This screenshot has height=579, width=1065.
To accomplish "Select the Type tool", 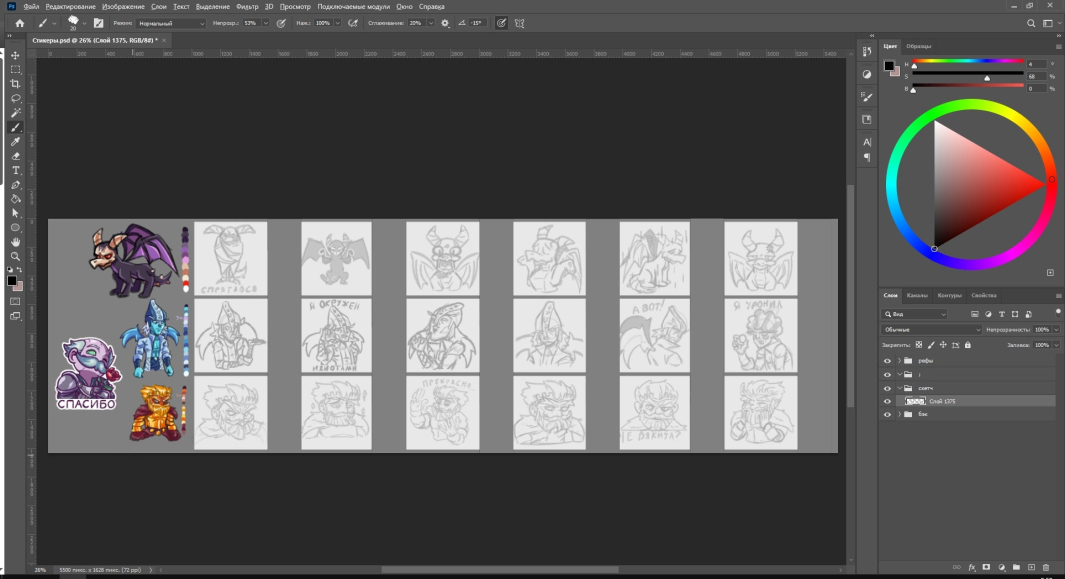I will pos(15,171).
